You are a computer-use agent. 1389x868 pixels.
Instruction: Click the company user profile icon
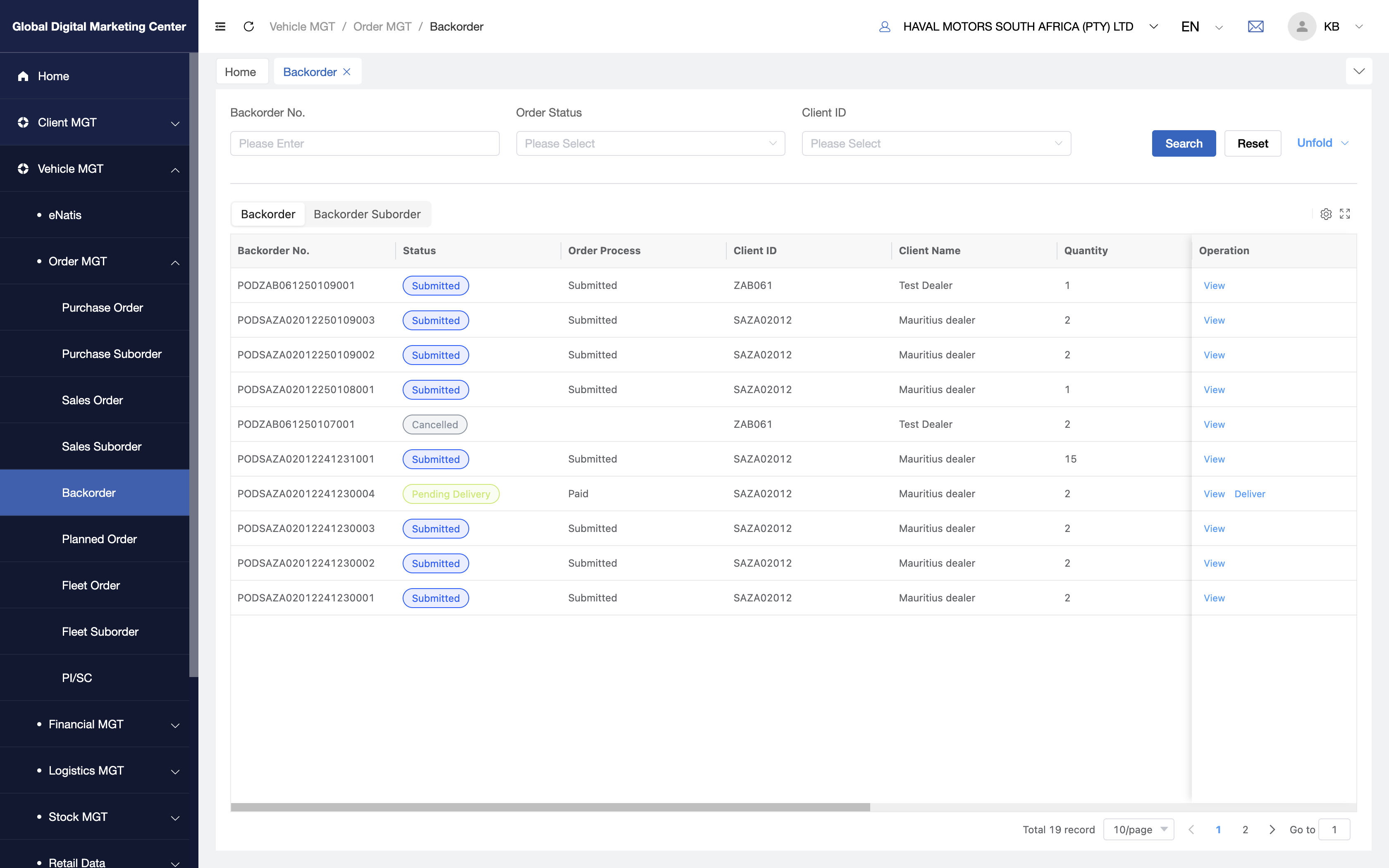tap(885, 26)
